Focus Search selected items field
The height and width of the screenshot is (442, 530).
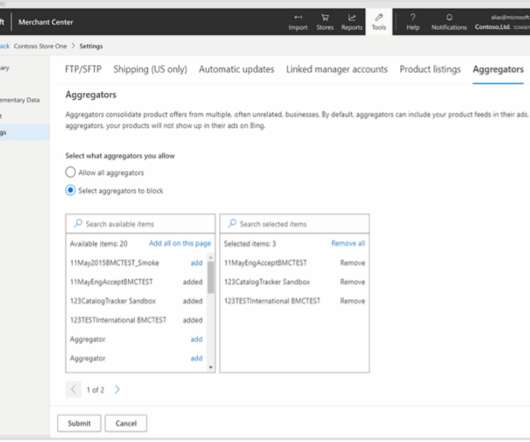click(294, 224)
